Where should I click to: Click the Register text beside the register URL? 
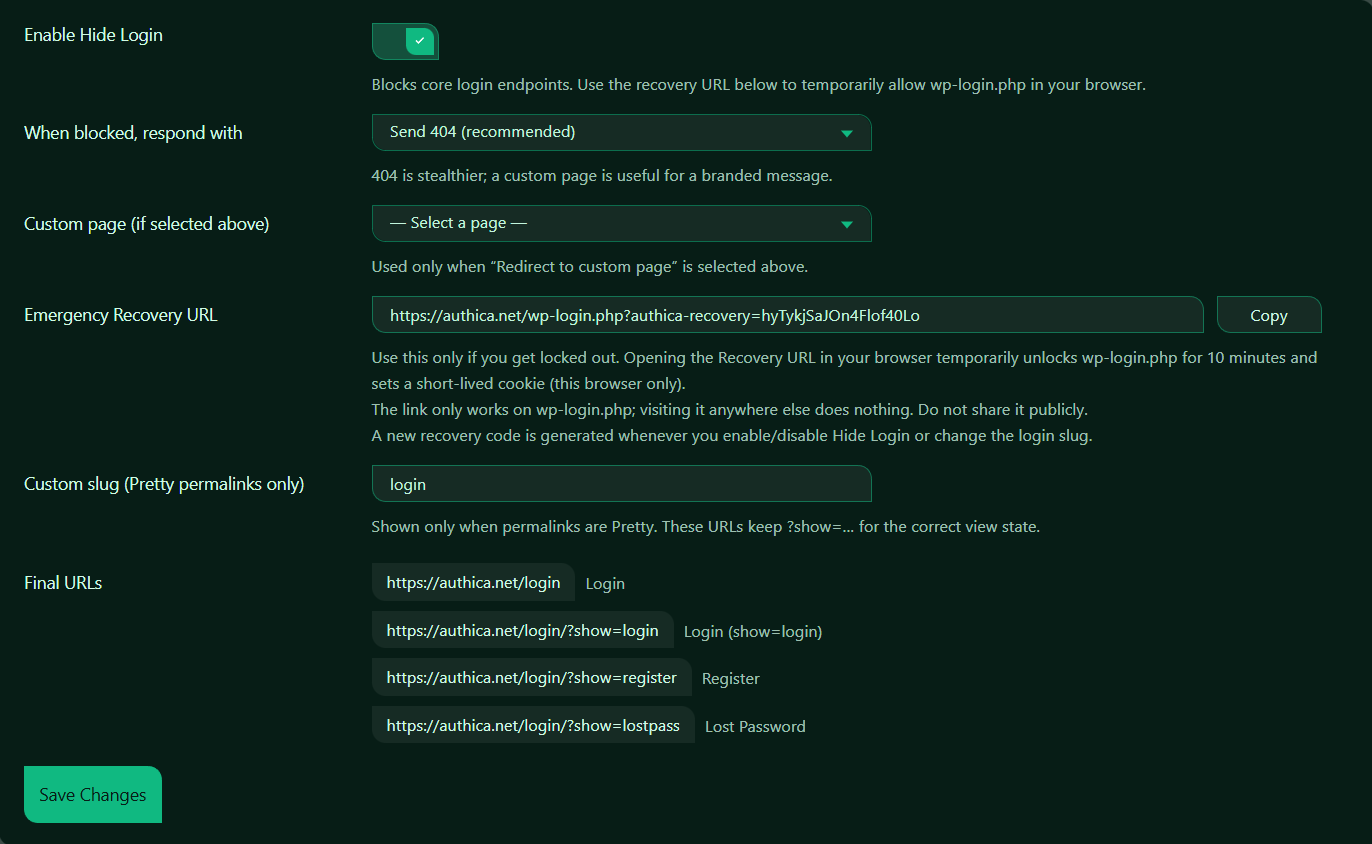730,679
